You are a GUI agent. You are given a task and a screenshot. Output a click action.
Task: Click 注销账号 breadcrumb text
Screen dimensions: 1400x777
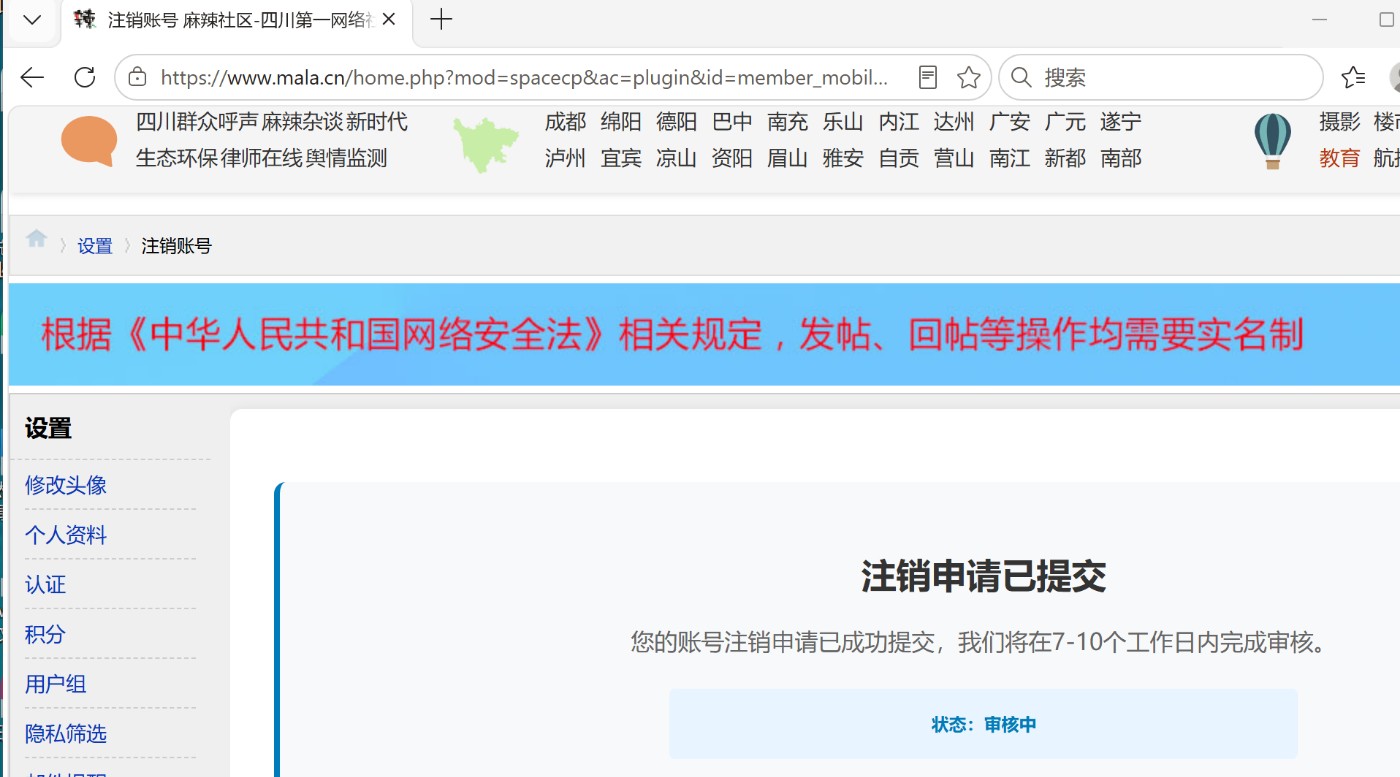(176, 246)
